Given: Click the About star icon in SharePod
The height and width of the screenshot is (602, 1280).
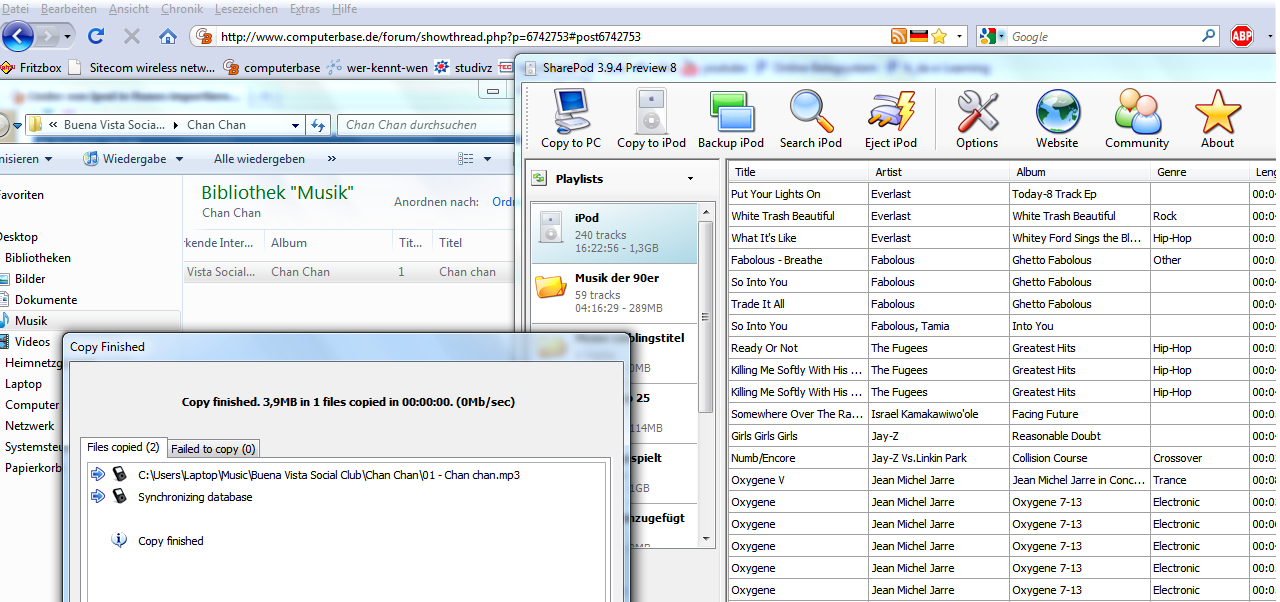Looking at the screenshot, I should 1217,118.
